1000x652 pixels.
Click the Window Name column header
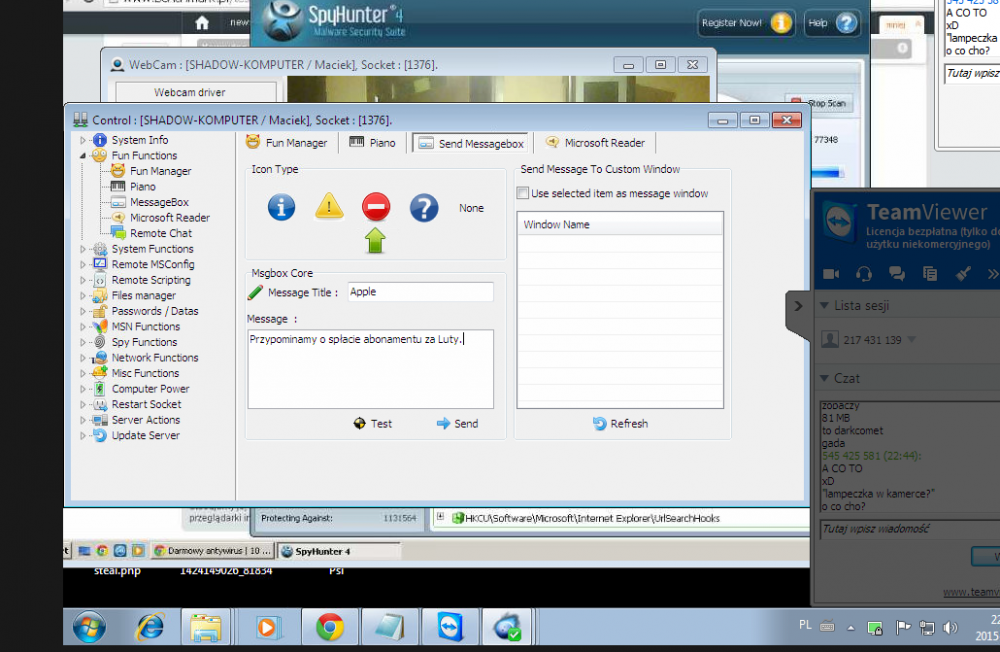pyautogui.click(x=620, y=225)
